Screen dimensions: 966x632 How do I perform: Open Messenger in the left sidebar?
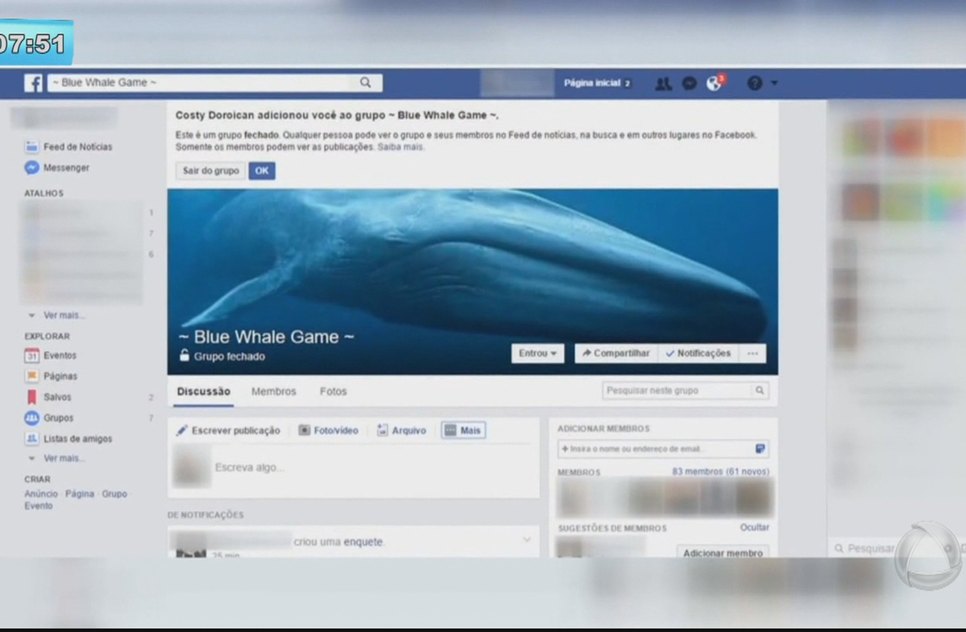pyautogui.click(x=57, y=168)
